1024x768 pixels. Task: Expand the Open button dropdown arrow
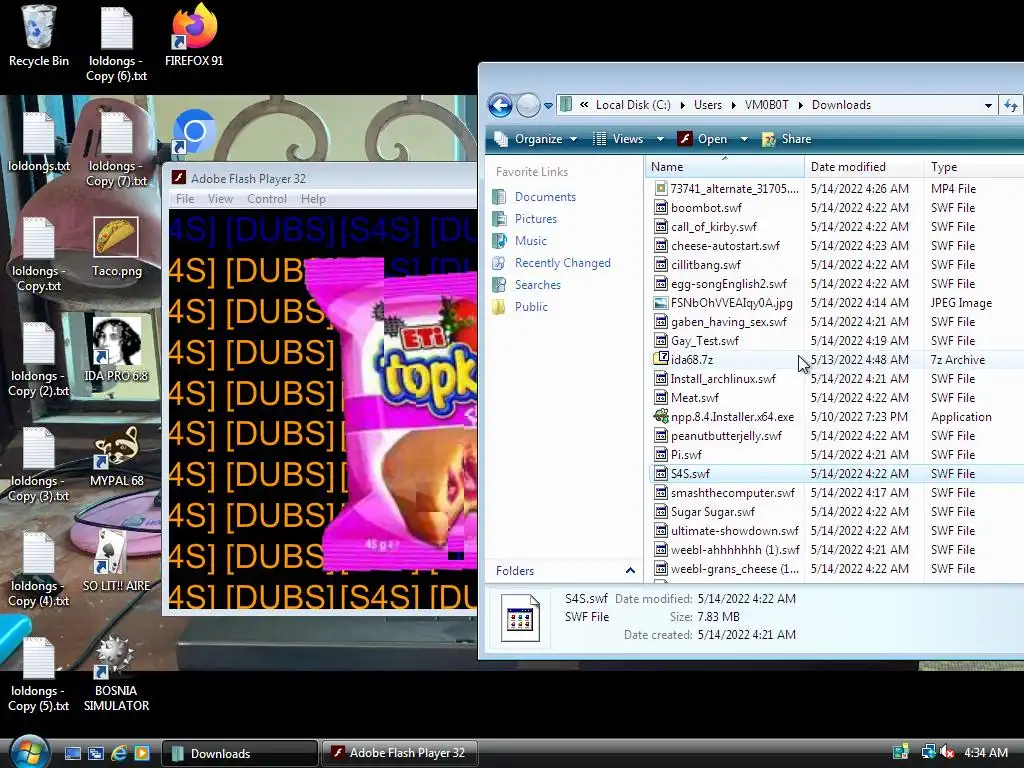point(744,139)
